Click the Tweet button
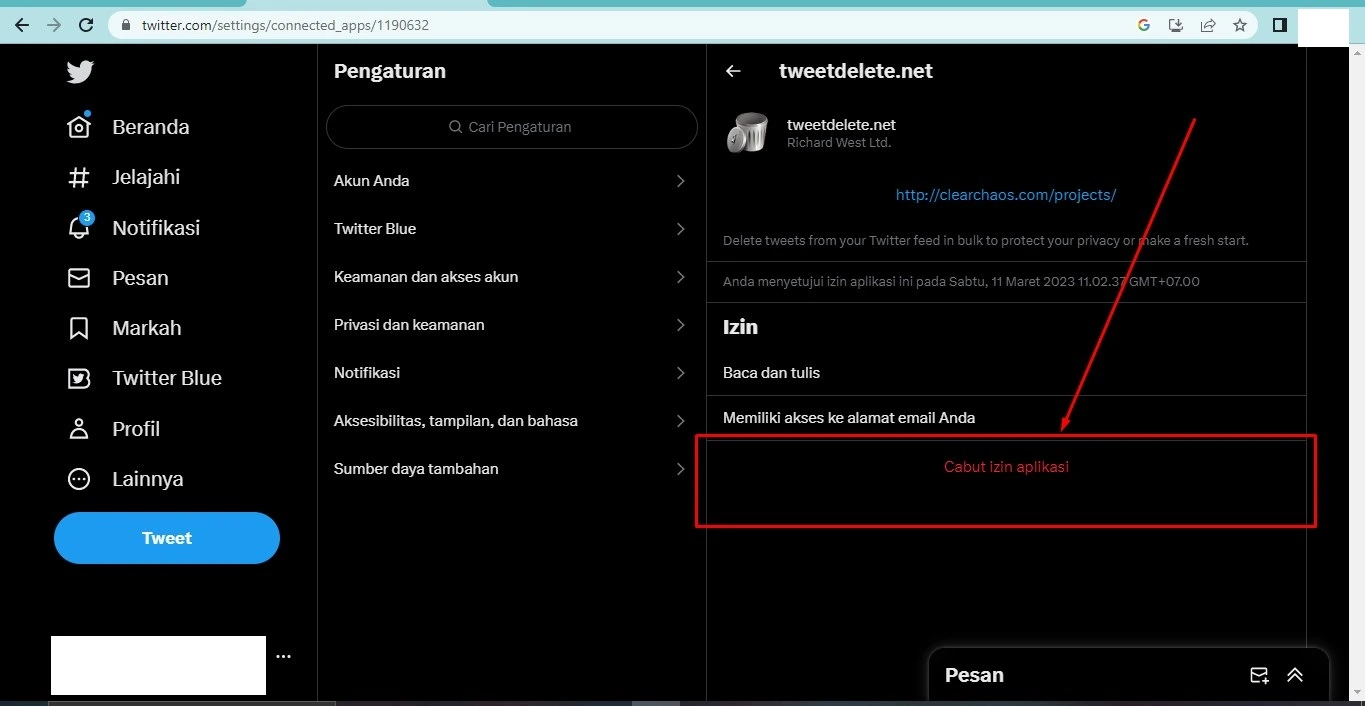The width and height of the screenshot is (1365, 706). pyautogui.click(x=167, y=538)
